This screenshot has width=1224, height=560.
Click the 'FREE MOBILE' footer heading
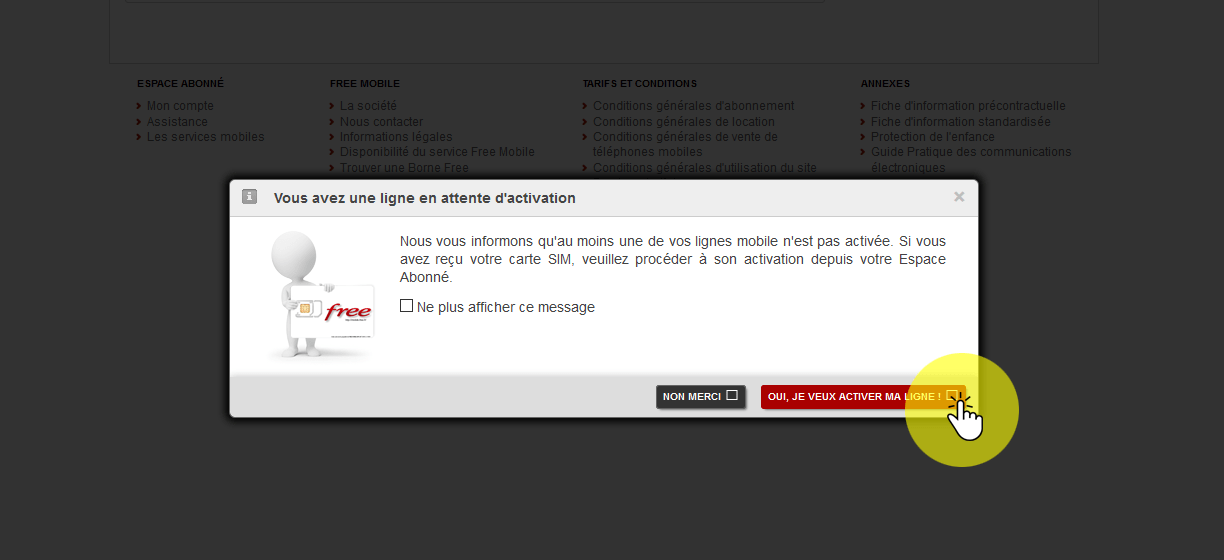point(364,84)
